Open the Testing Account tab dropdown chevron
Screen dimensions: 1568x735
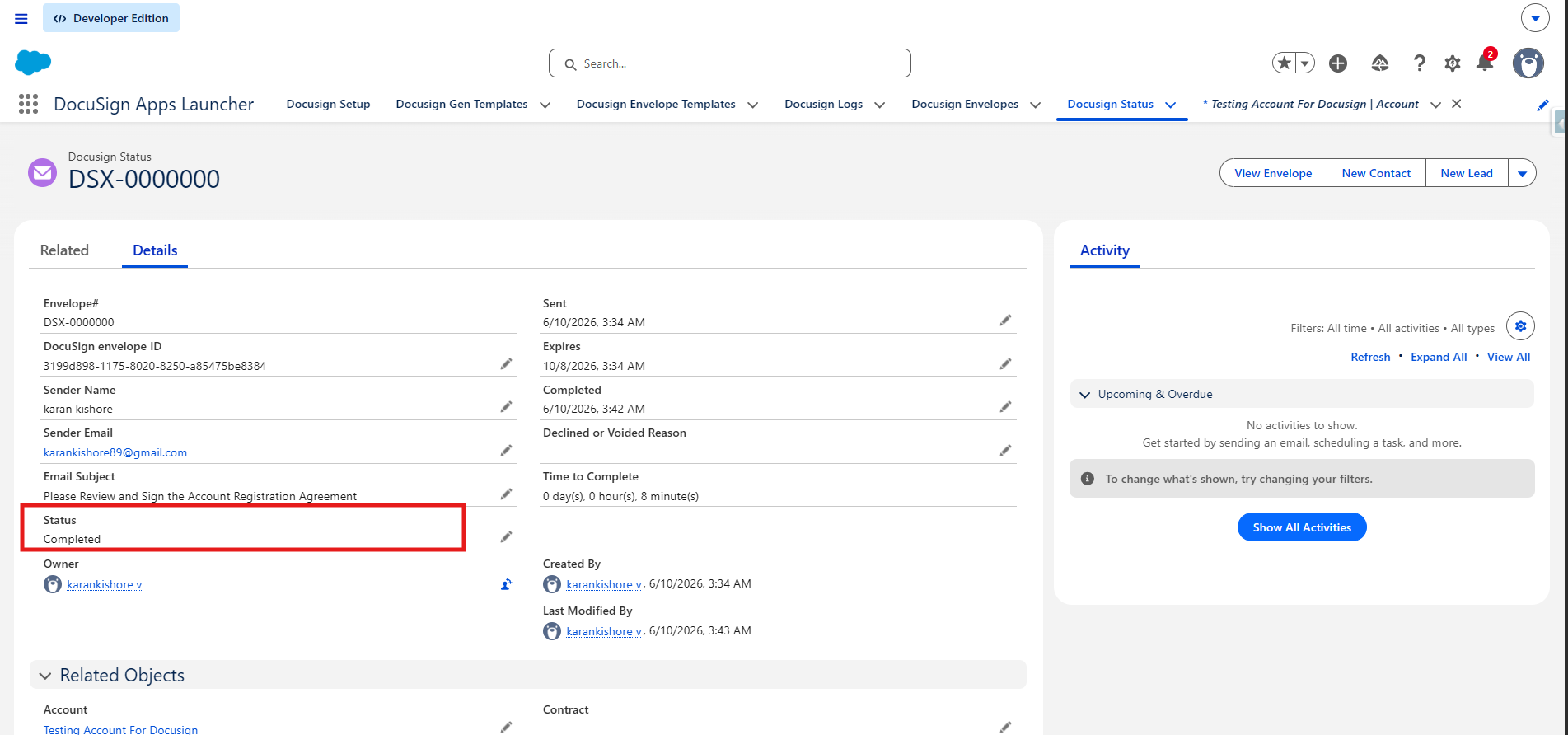(x=1435, y=105)
